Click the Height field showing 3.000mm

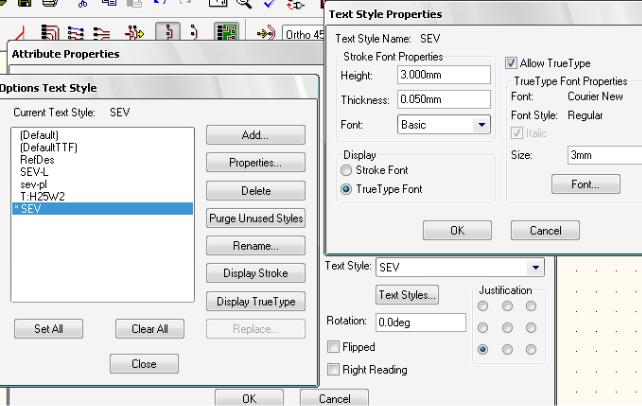click(x=444, y=75)
